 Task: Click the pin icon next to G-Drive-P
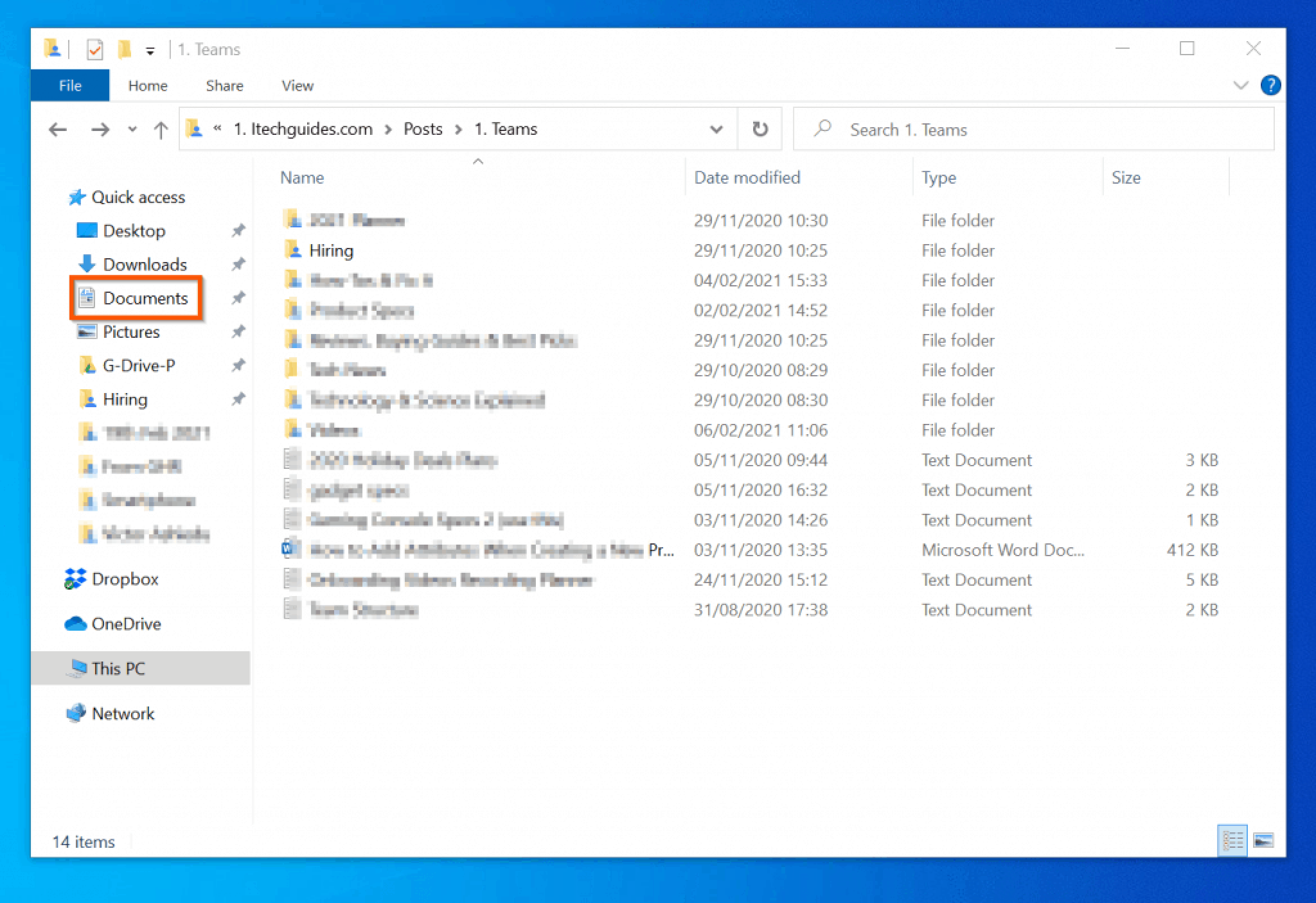(238, 365)
